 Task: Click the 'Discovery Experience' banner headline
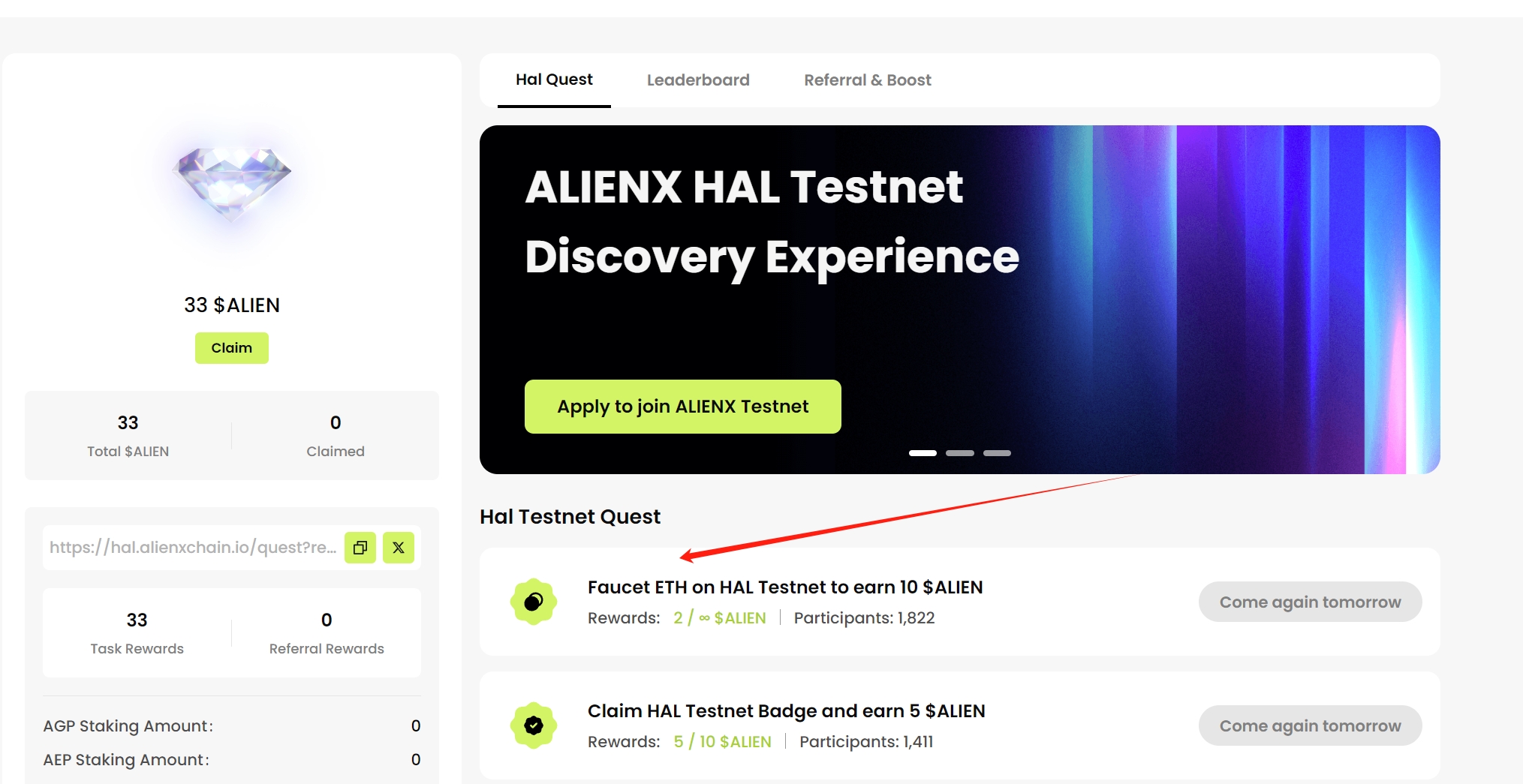[772, 257]
